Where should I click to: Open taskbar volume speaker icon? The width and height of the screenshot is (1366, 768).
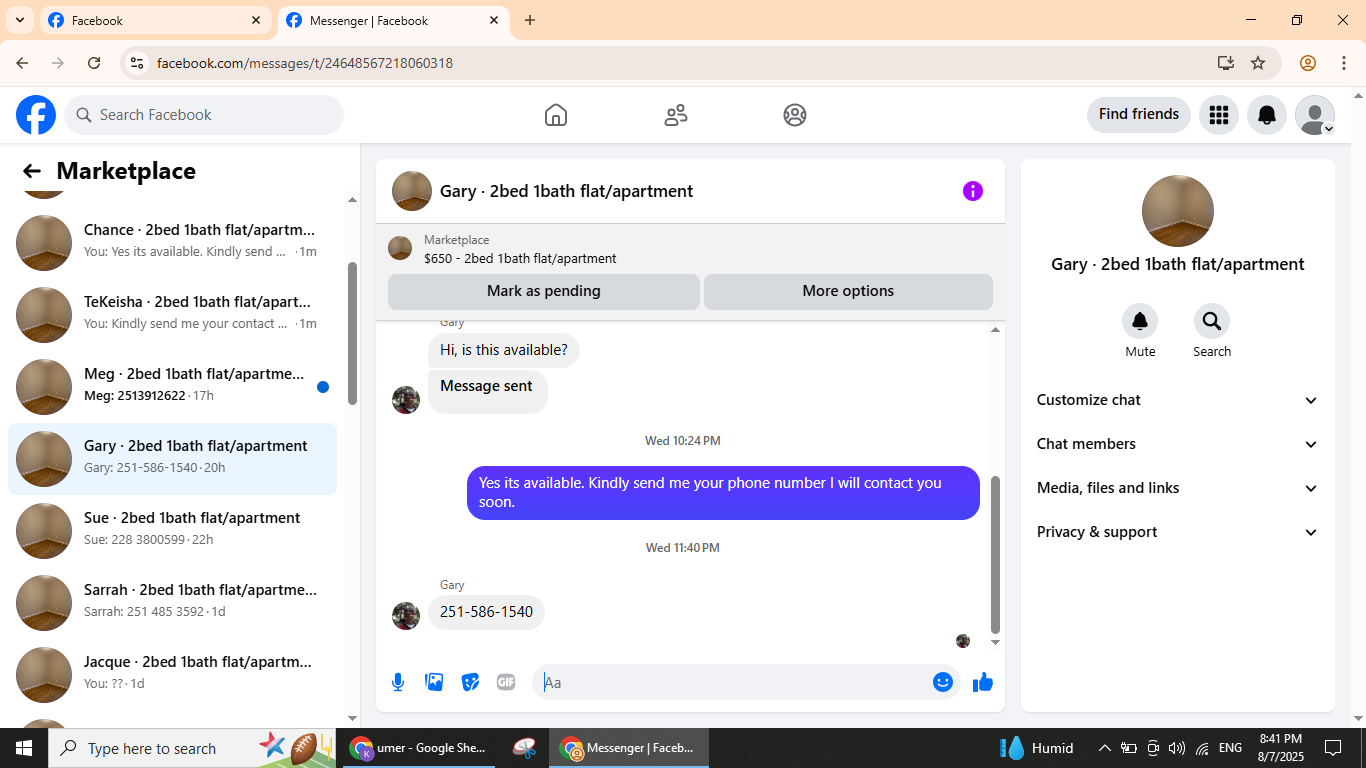pos(1176,748)
